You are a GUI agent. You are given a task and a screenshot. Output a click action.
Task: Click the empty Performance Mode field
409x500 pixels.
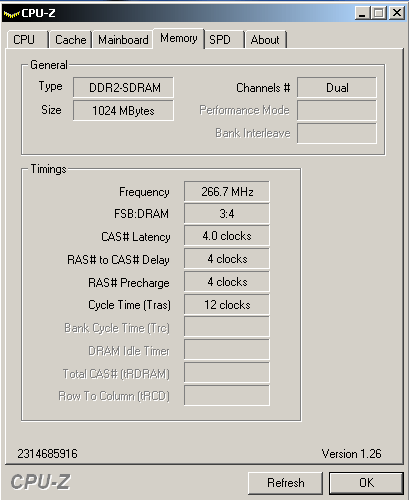point(337,110)
